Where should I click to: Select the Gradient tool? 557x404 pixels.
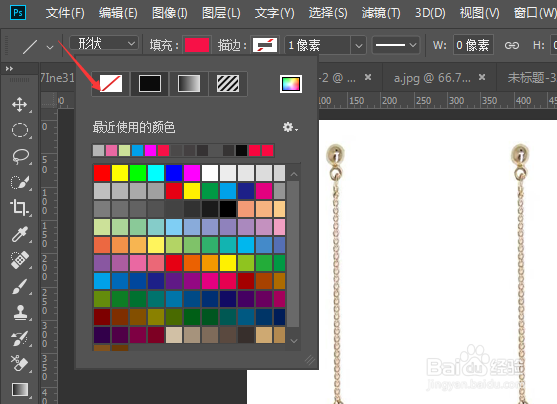20,389
